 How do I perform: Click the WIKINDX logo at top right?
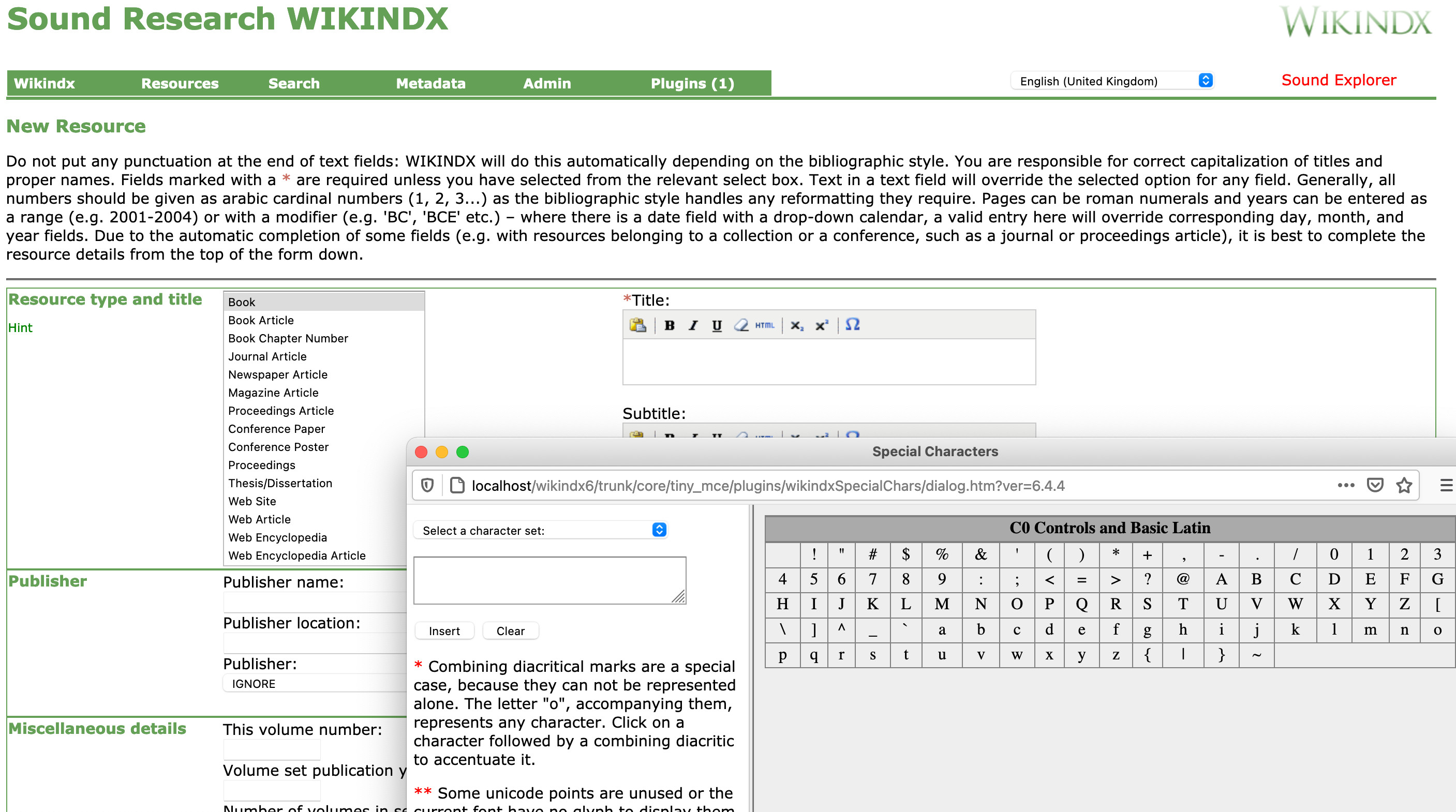point(1356,22)
